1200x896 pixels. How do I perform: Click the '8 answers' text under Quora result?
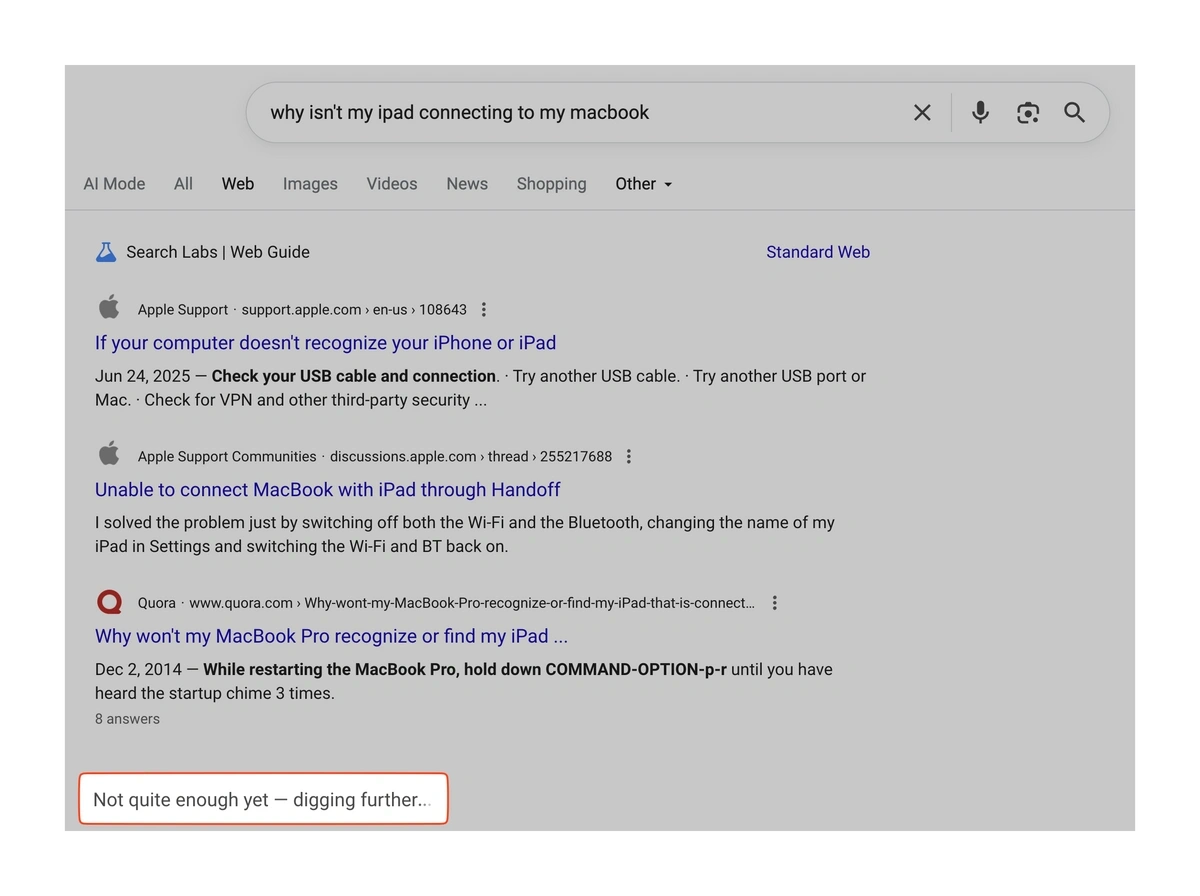pyautogui.click(x=127, y=719)
